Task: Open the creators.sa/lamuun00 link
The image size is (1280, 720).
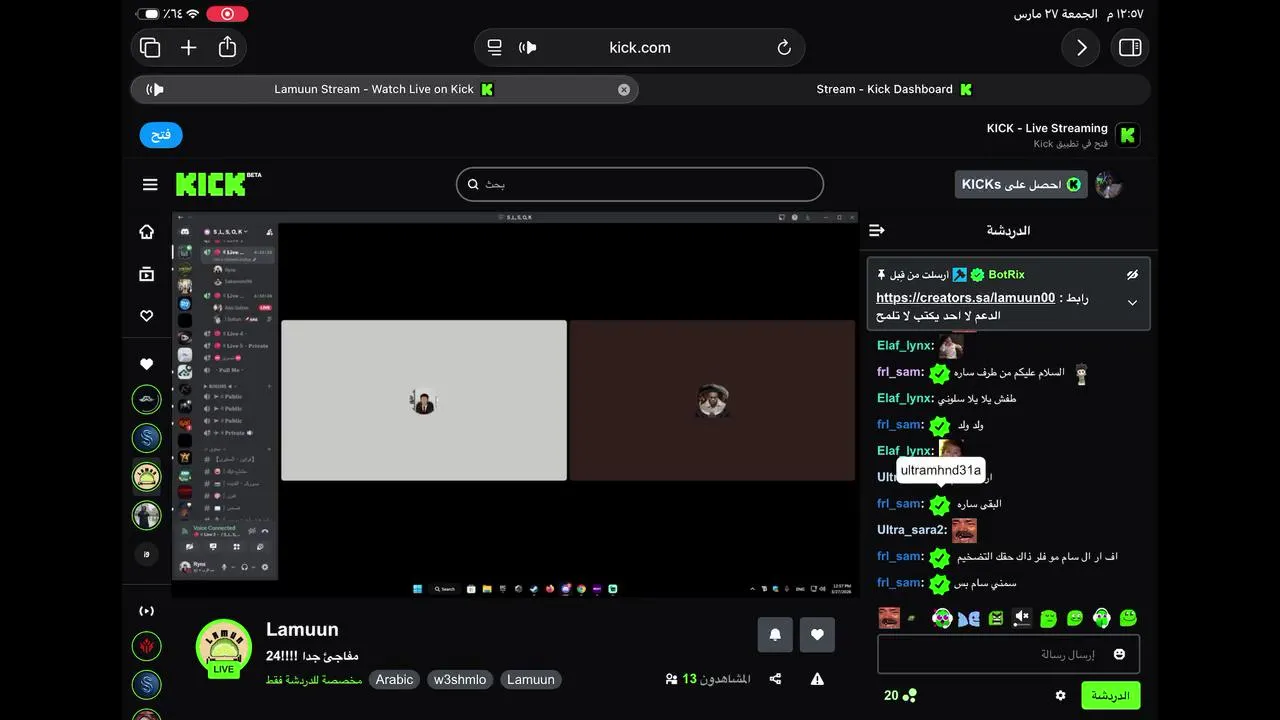Action: click(x=965, y=298)
